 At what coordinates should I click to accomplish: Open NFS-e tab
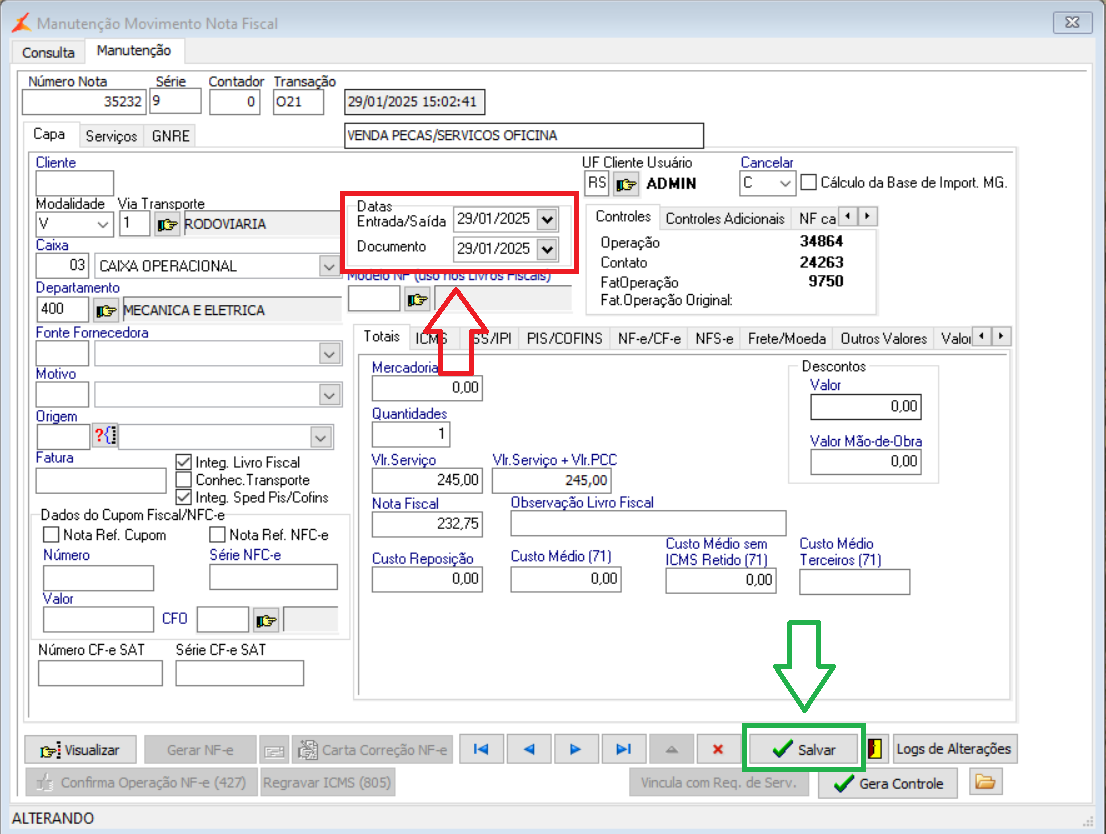click(714, 339)
